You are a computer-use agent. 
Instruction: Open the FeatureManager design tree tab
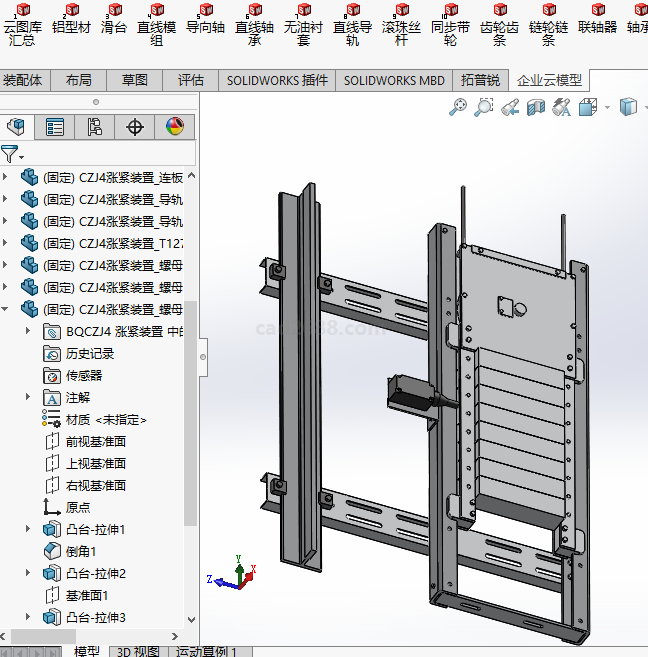click(15, 127)
